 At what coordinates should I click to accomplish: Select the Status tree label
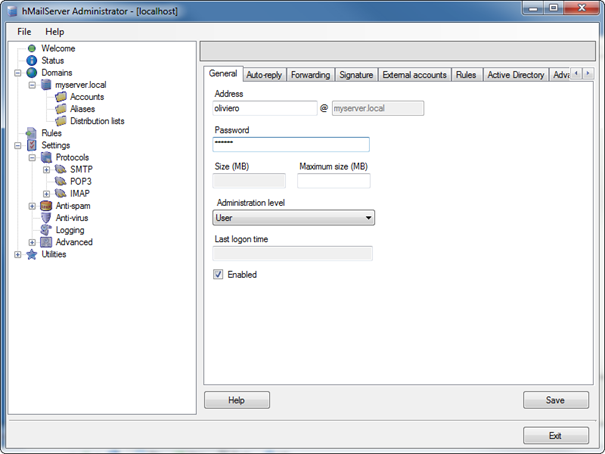point(52,61)
